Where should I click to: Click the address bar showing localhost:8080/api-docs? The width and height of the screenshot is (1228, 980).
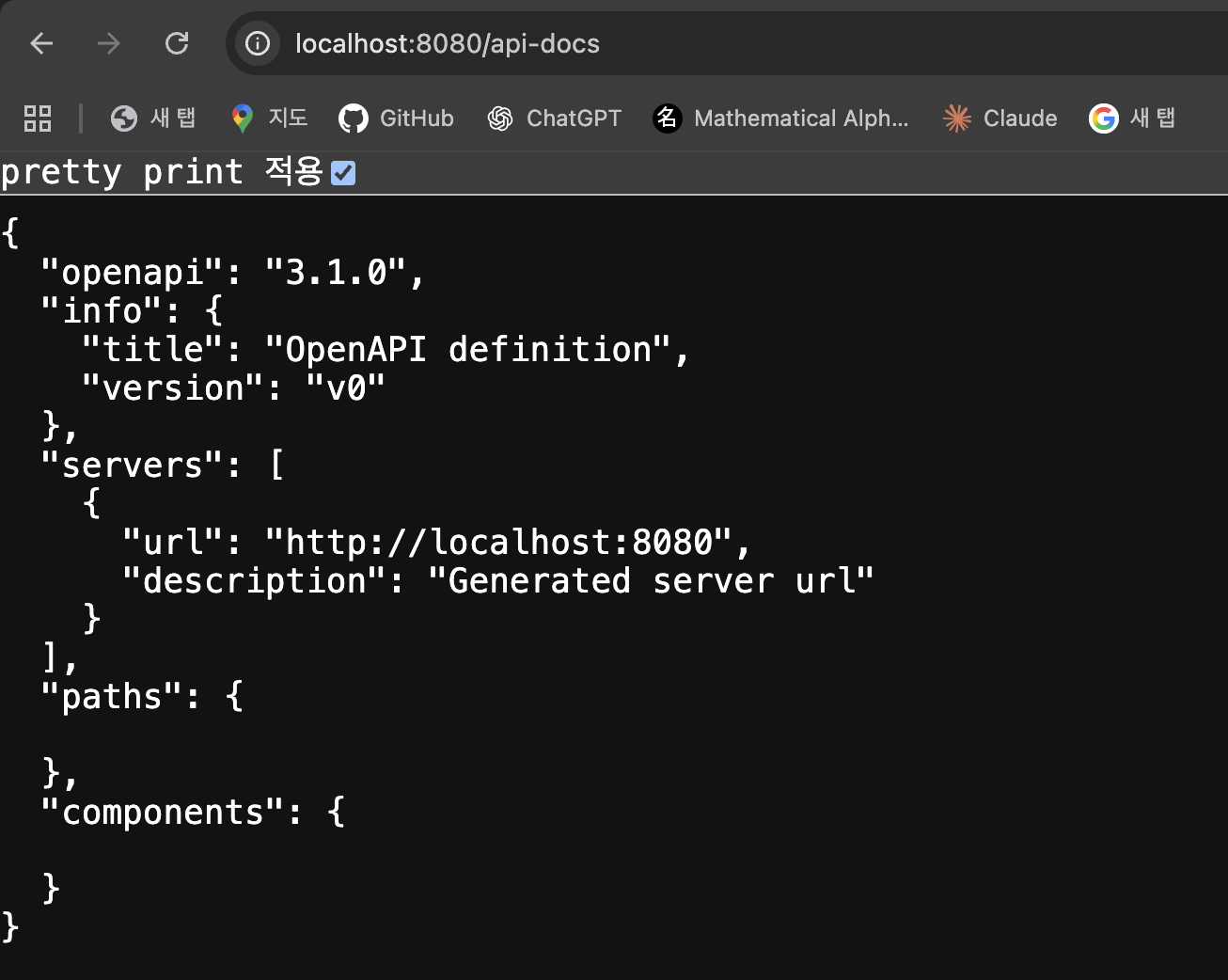448,43
